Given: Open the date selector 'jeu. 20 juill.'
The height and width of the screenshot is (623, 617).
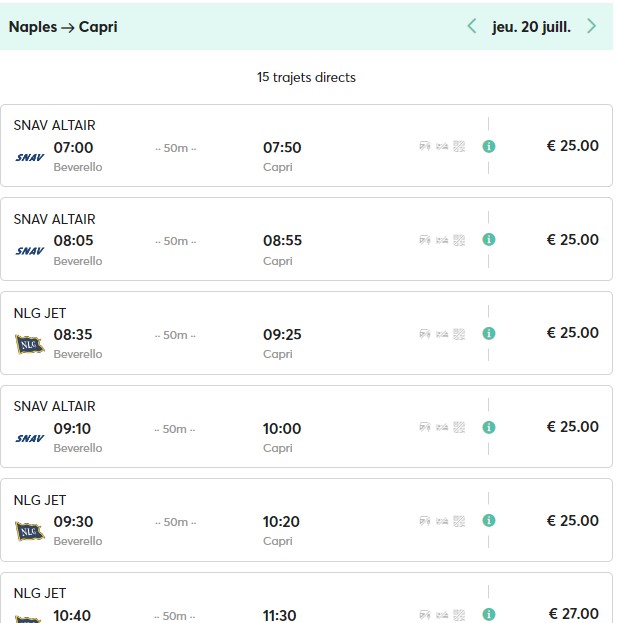Looking at the screenshot, I should (531, 27).
